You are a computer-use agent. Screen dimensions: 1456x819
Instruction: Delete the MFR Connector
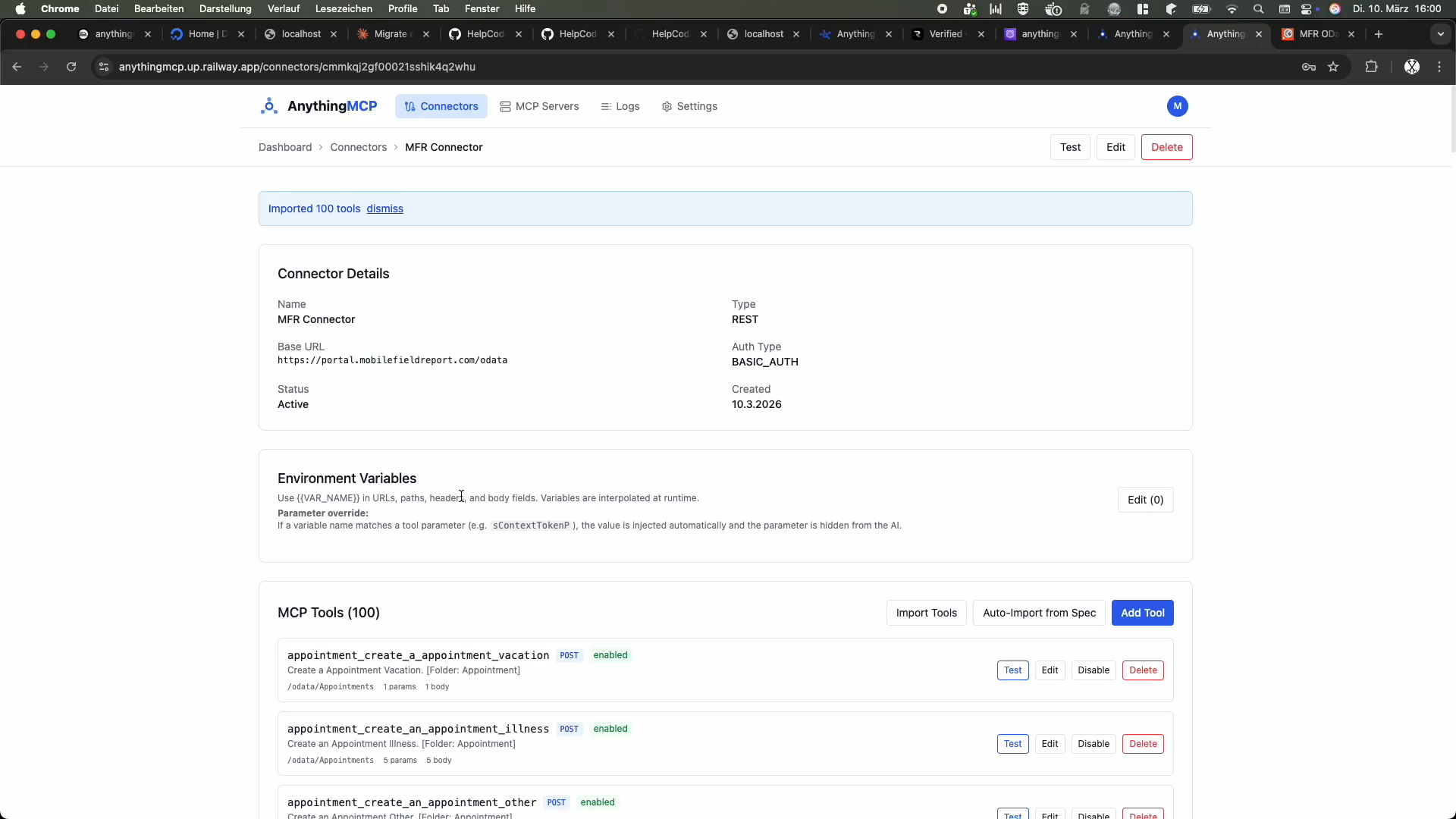[x=1166, y=147]
